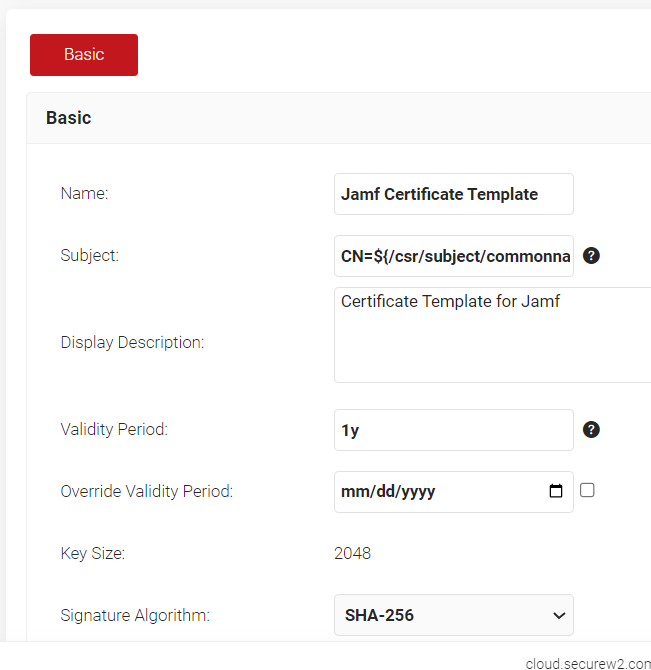
Task: Open the help icon beside Subject
Action: pos(591,256)
